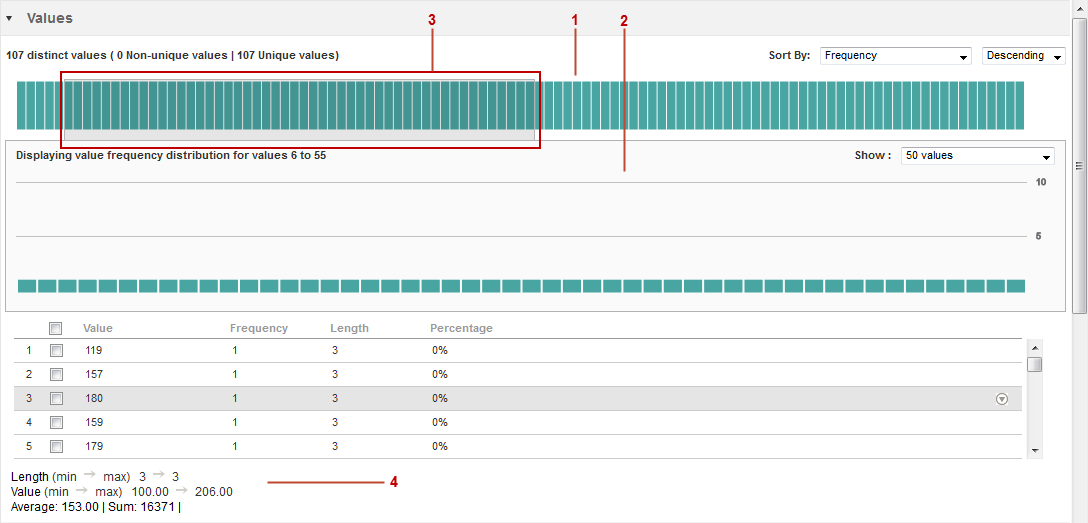Check the box for value 119
The height and width of the screenshot is (523, 1088).
pos(56,350)
